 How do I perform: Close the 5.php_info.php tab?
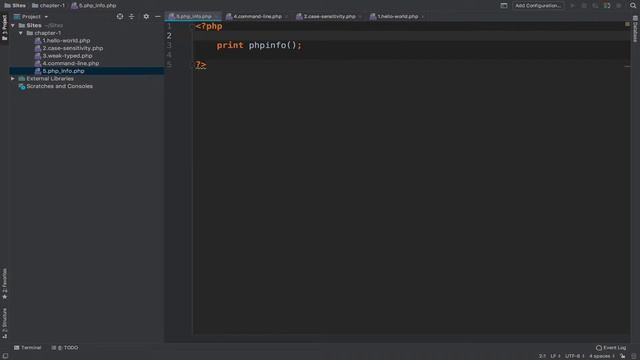(216, 17)
